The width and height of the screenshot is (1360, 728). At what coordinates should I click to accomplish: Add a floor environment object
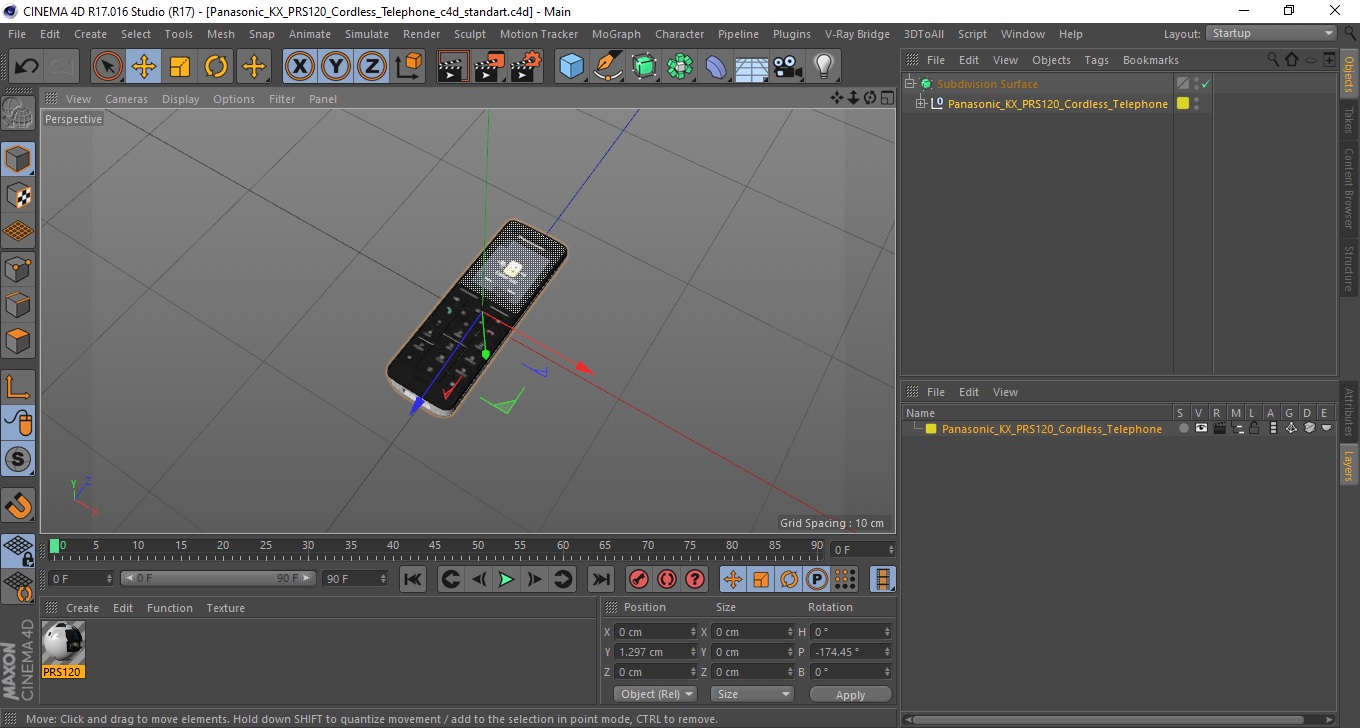click(x=751, y=67)
